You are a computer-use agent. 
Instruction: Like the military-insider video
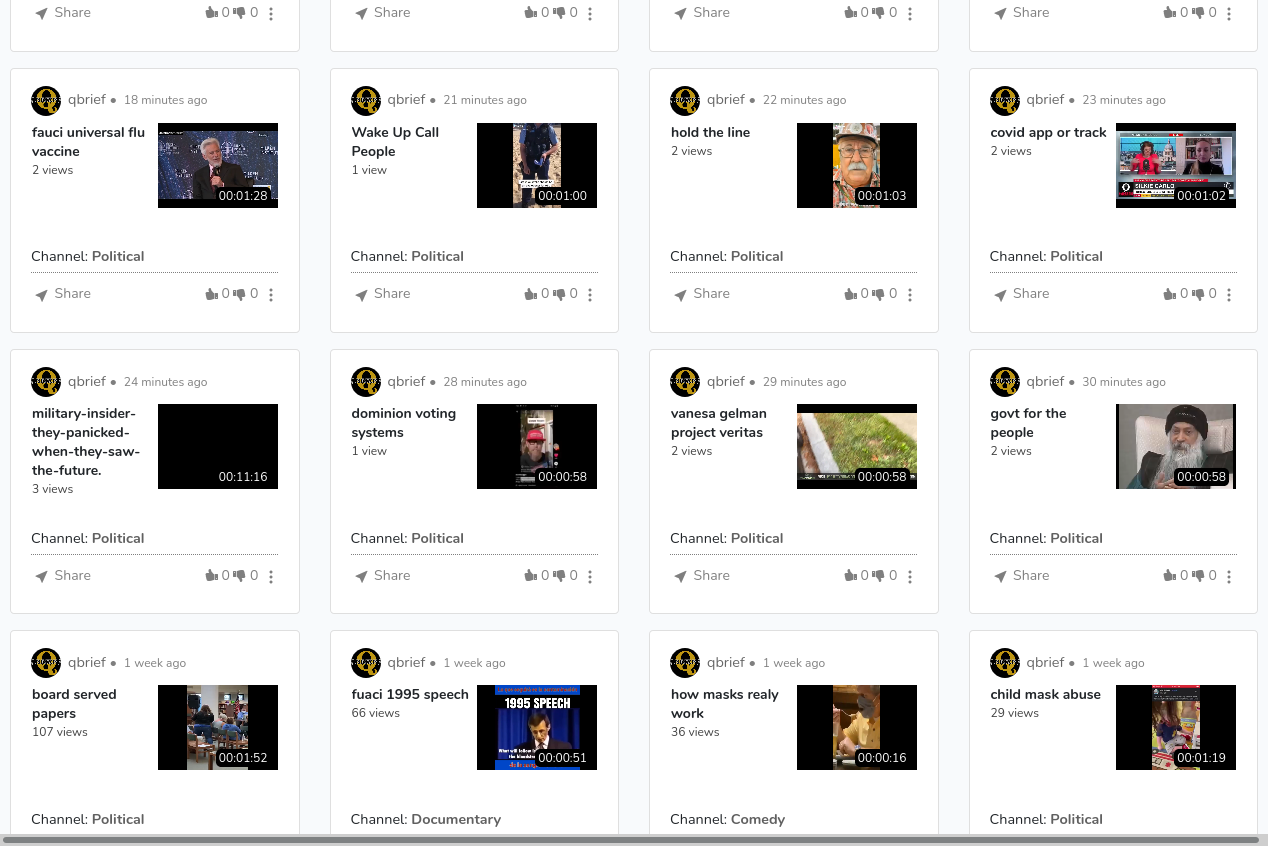(x=211, y=576)
